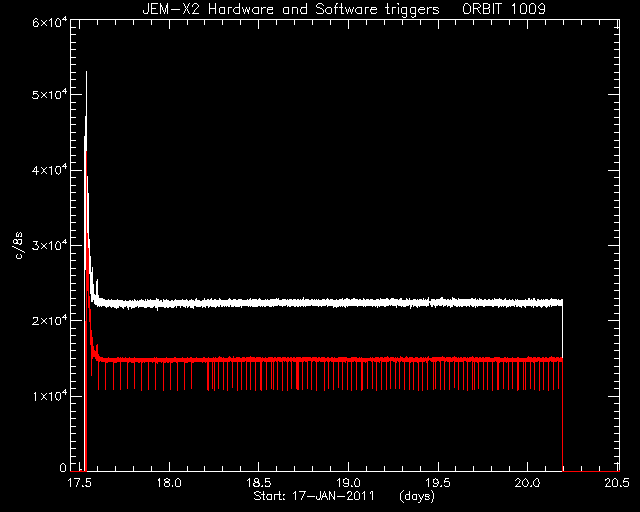The height and width of the screenshot is (512, 640).
Task: Click the 4×10⁴ y-axis tick label
Action: click(x=49, y=170)
